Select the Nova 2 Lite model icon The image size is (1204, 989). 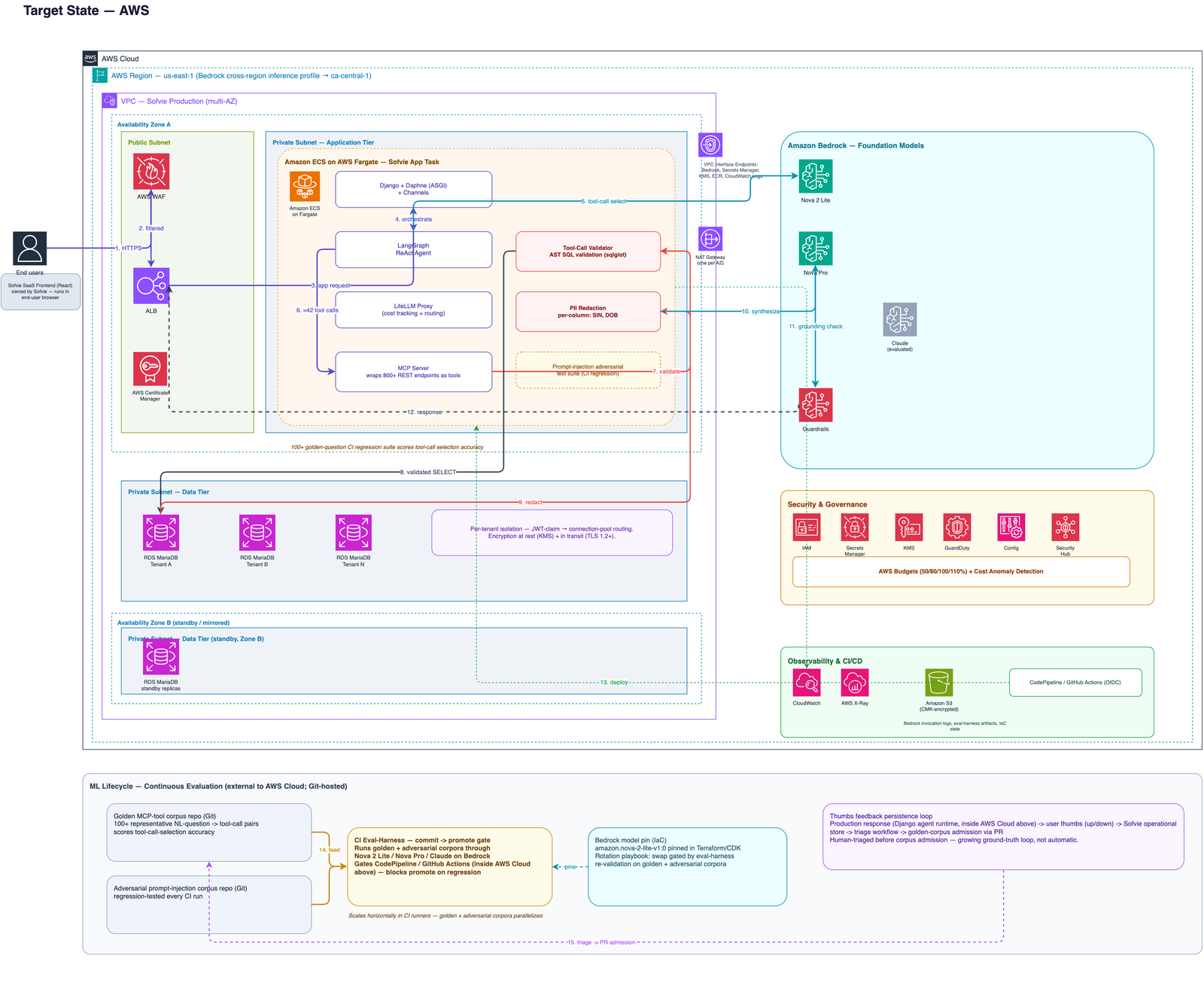(x=816, y=177)
